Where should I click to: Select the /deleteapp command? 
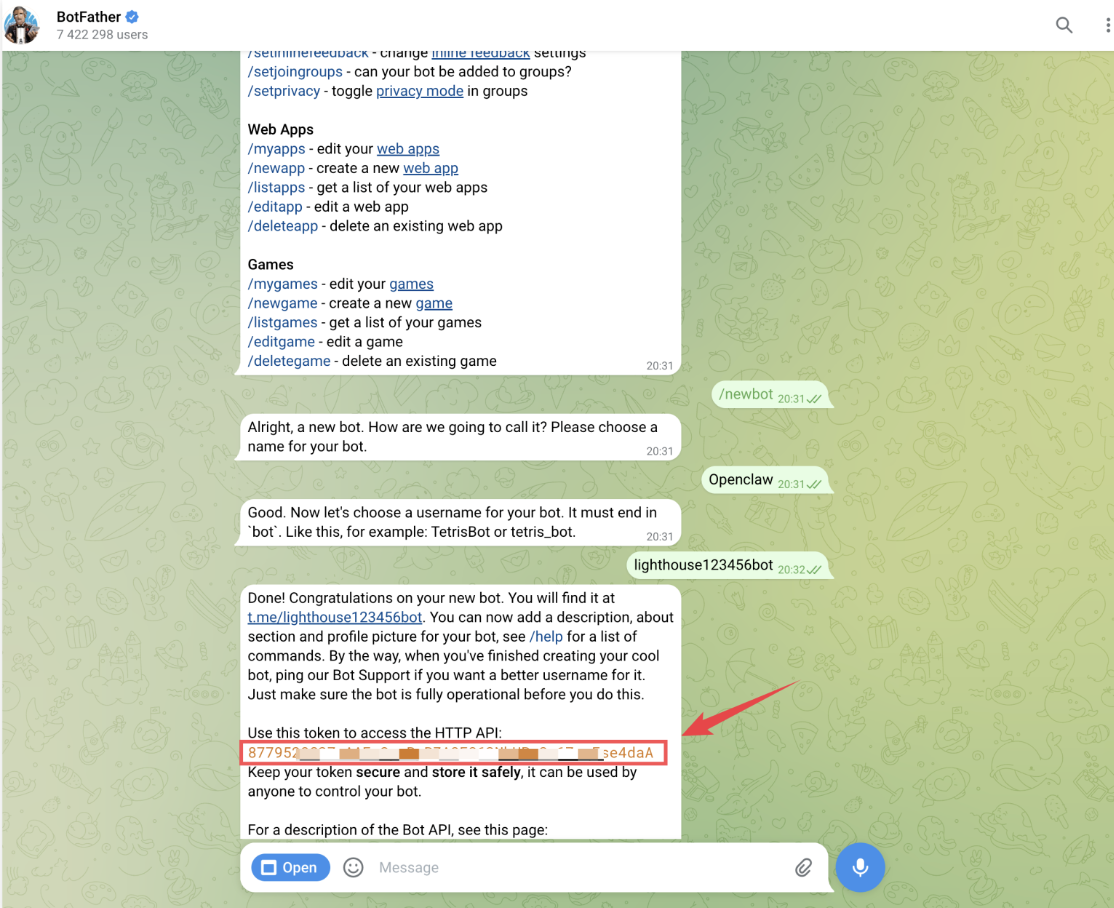click(x=283, y=226)
